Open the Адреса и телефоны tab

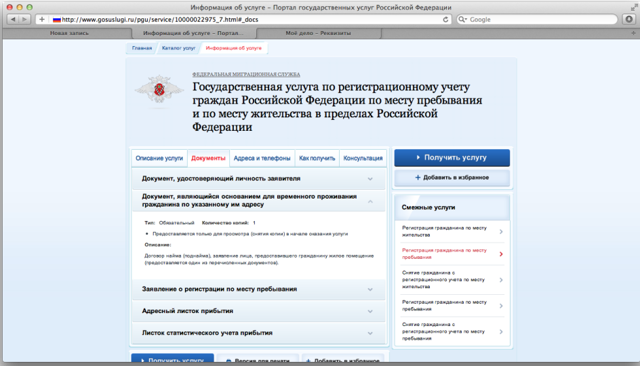(262, 158)
